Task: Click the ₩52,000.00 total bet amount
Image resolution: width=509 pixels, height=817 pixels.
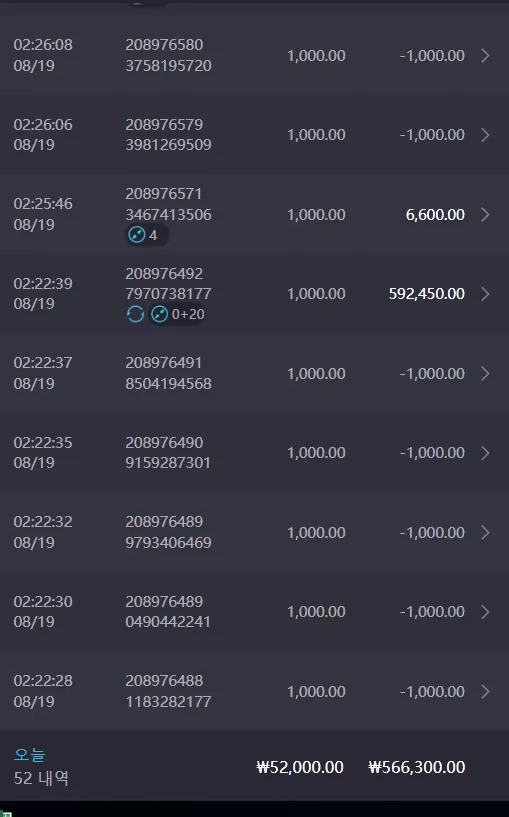Action: tap(300, 767)
